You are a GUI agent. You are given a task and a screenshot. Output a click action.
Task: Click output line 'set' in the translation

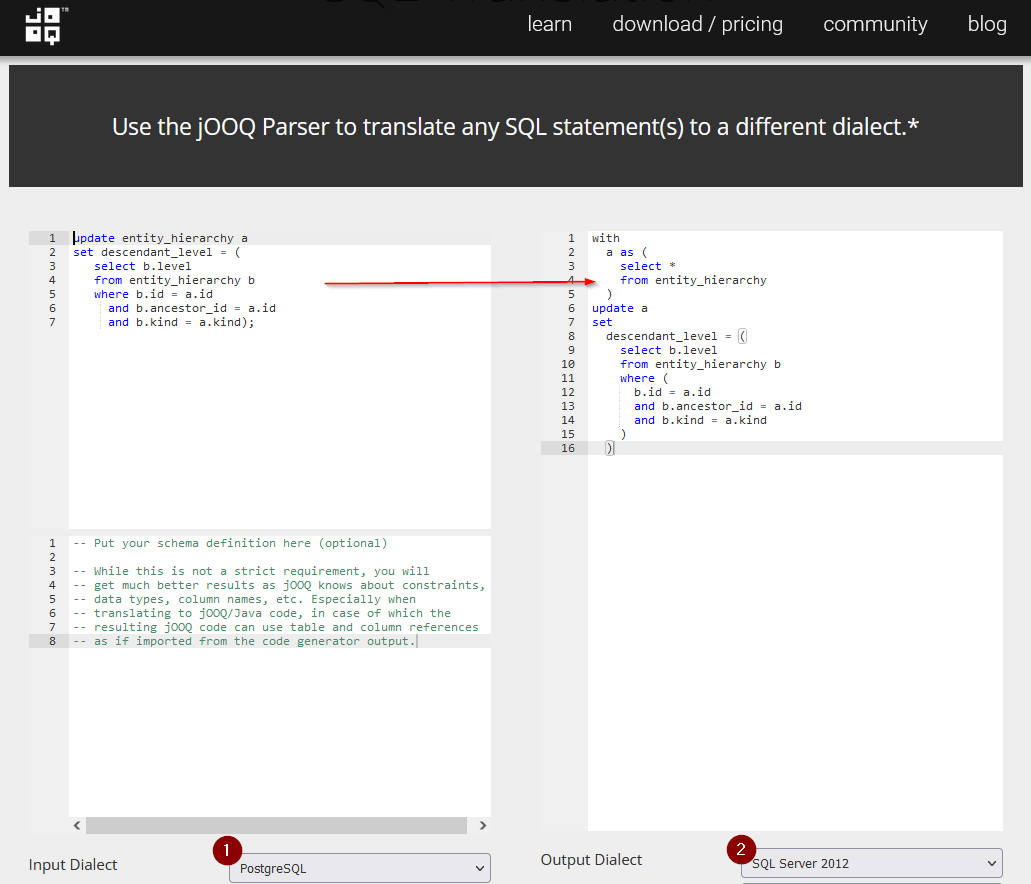click(602, 322)
